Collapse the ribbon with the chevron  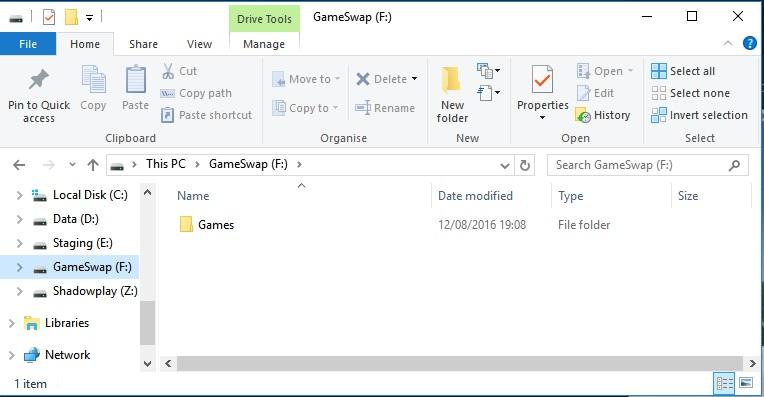(x=728, y=43)
